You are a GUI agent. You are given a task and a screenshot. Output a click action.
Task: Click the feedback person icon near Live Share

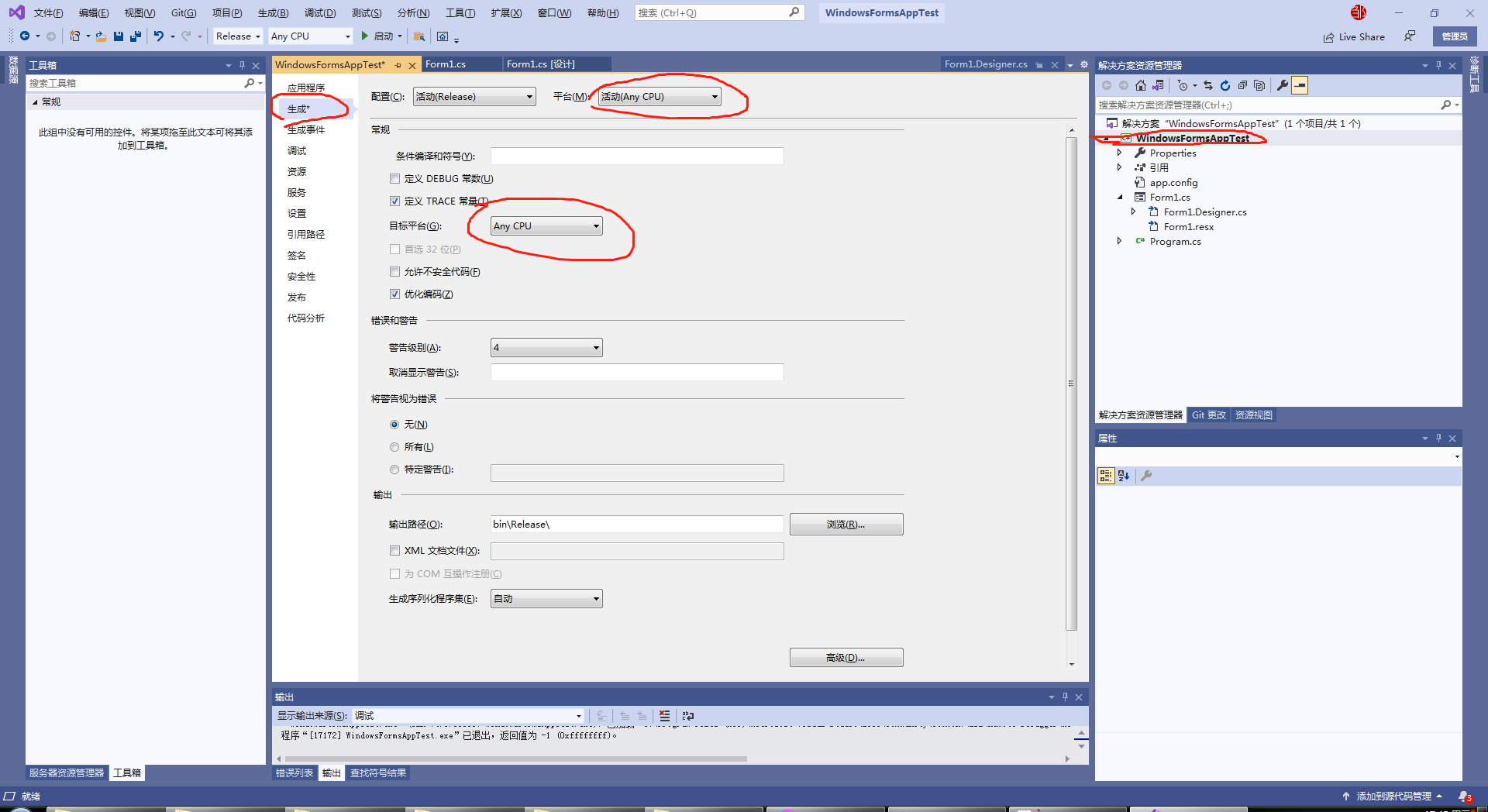click(x=1410, y=36)
